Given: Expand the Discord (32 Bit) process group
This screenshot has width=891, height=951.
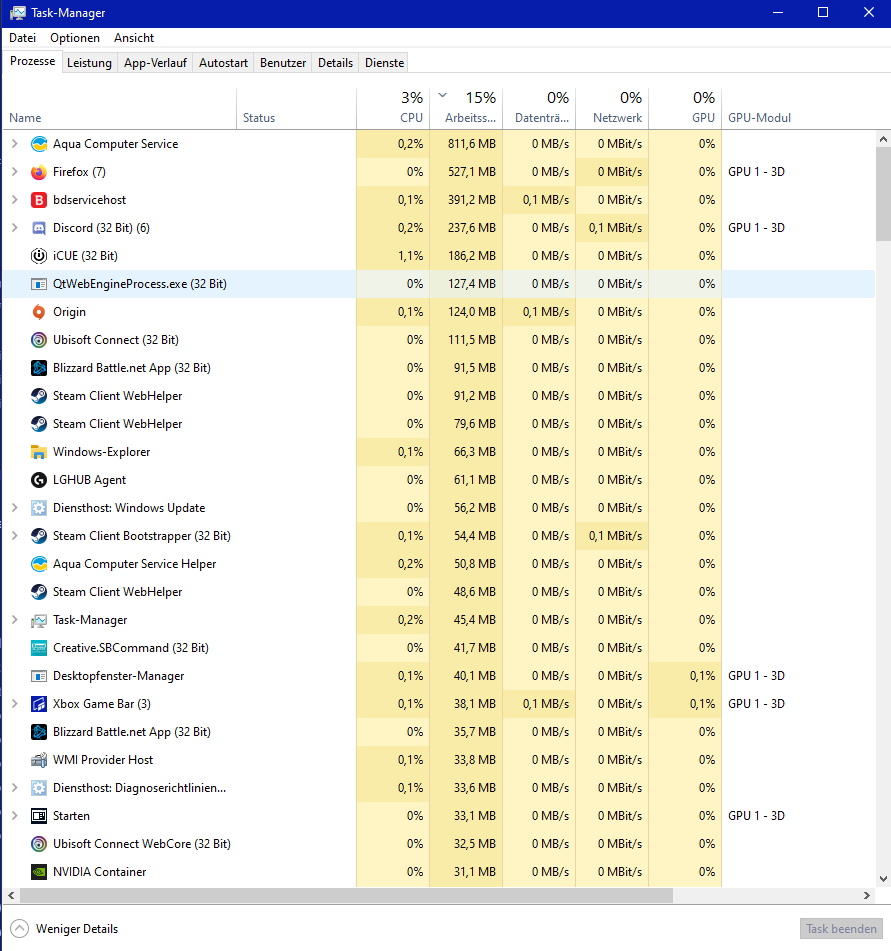Looking at the screenshot, I should tap(14, 228).
